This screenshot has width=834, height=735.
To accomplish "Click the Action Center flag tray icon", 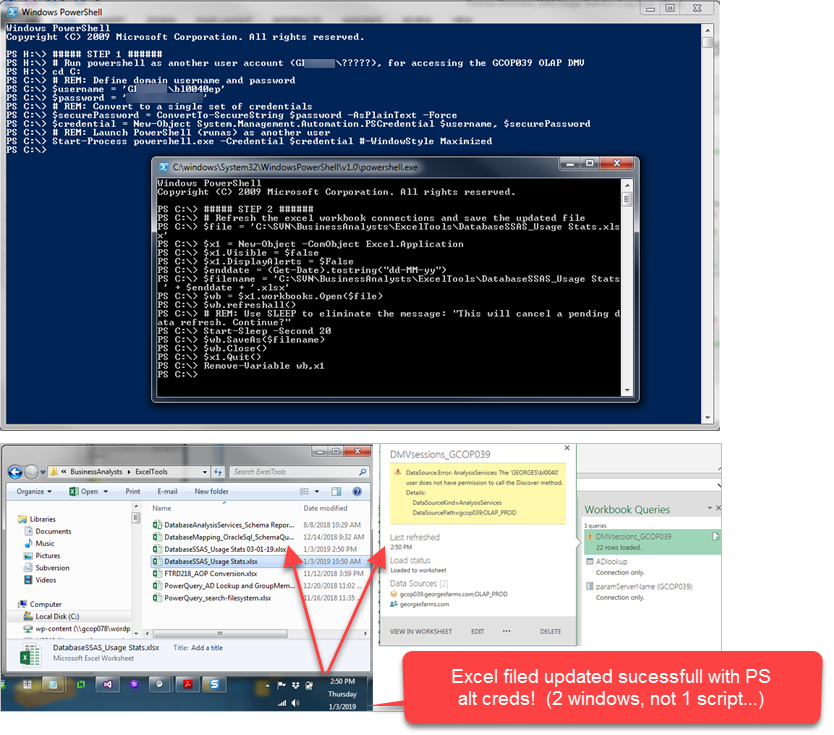I will (281, 686).
